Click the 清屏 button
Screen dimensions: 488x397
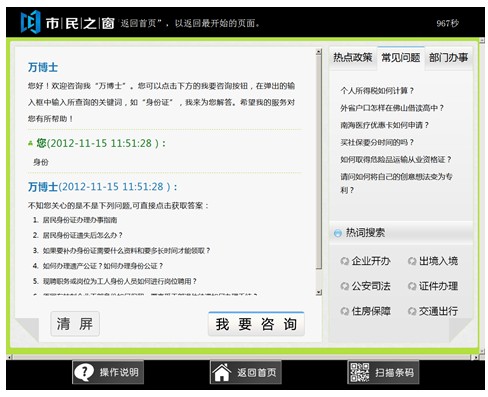(x=75, y=324)
